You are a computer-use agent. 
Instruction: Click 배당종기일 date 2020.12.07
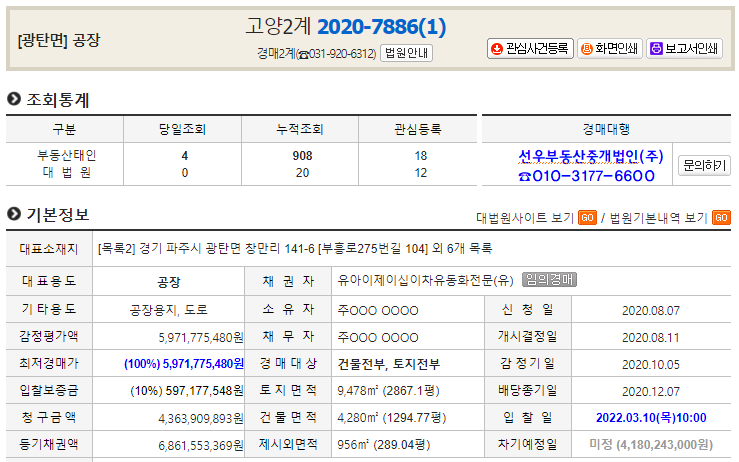(651, 391)
